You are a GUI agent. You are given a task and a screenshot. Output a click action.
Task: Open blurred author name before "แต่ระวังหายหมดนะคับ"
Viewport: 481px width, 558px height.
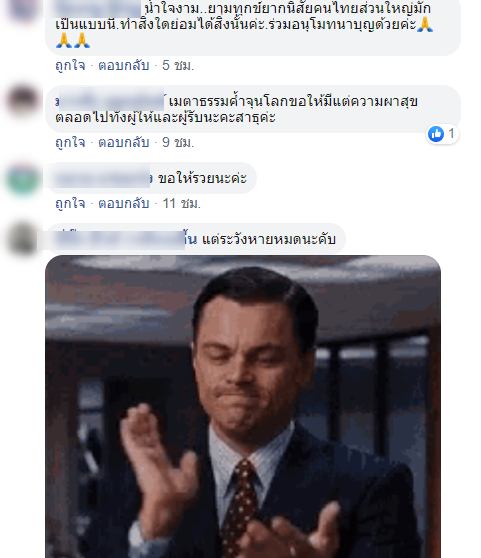point(121,239)
